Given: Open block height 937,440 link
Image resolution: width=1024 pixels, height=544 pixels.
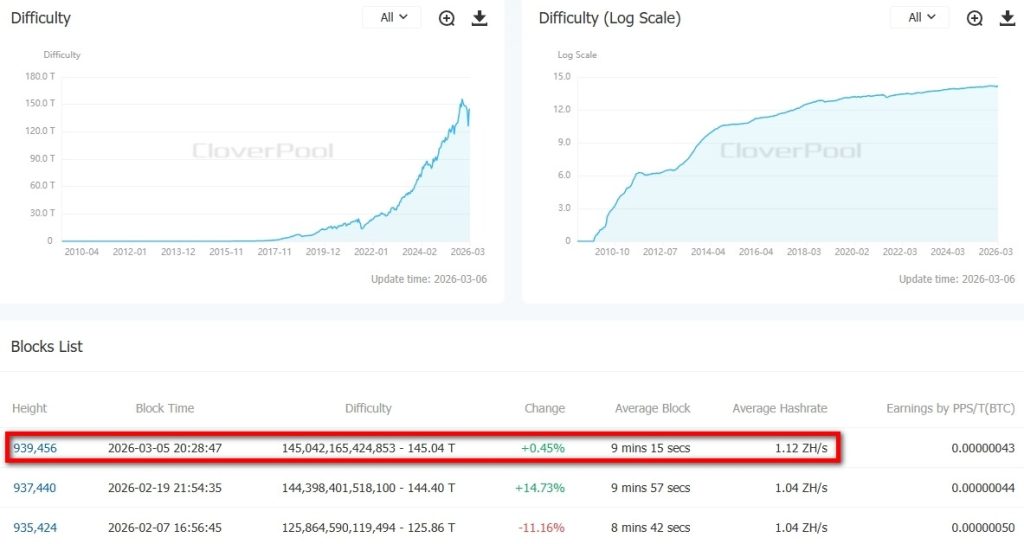Looking at the screenshot, I should [x=35, y=488].
